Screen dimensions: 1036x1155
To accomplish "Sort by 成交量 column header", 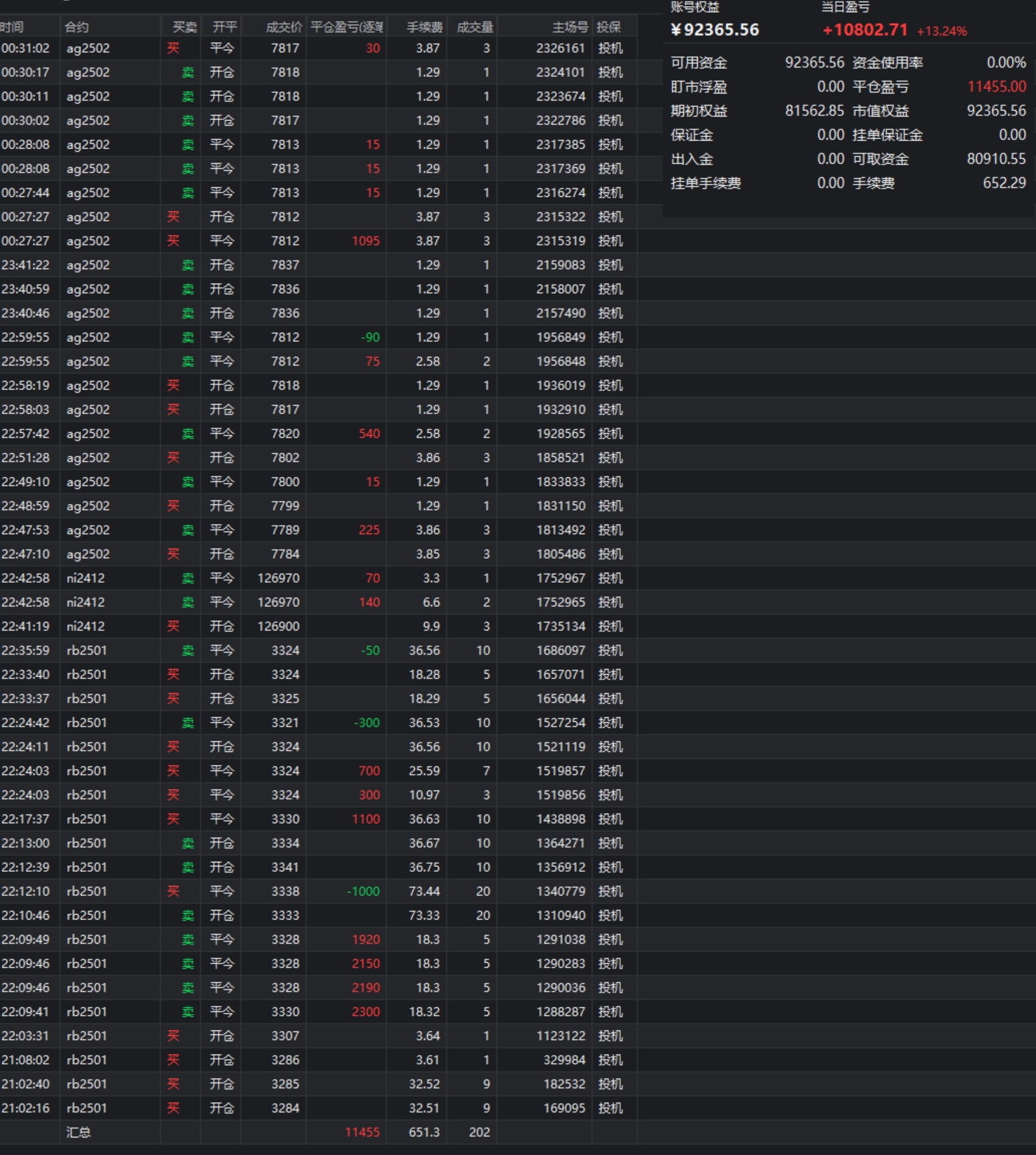I will pos(474,27).
